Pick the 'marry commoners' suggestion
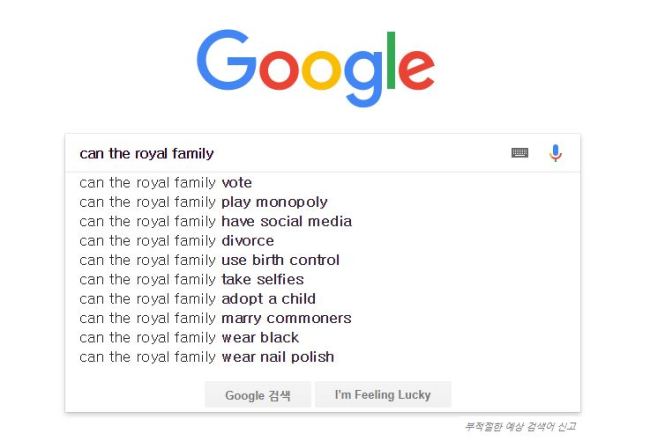 (323, 318)
